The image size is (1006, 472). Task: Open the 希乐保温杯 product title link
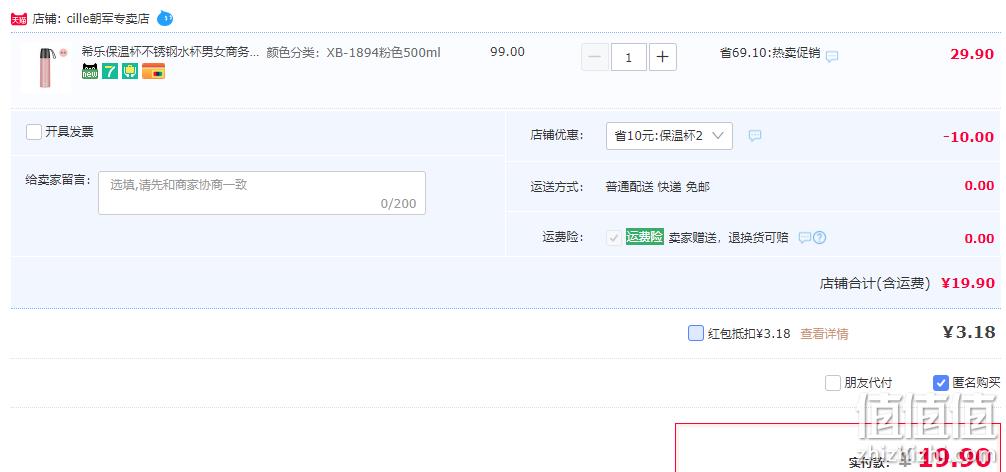coord(171,52)
